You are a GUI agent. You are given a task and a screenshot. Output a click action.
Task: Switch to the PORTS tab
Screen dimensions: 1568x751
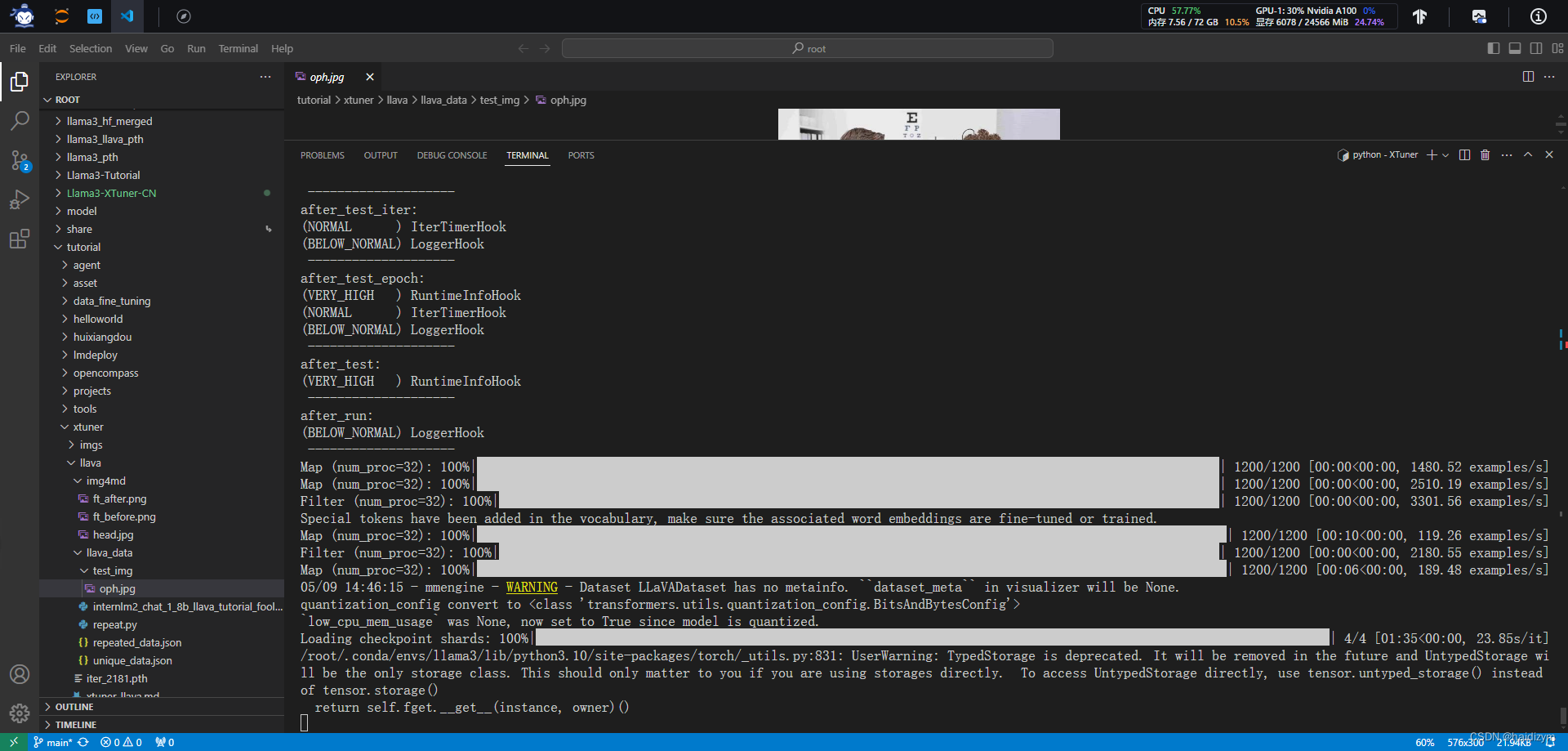pos(581,155)
